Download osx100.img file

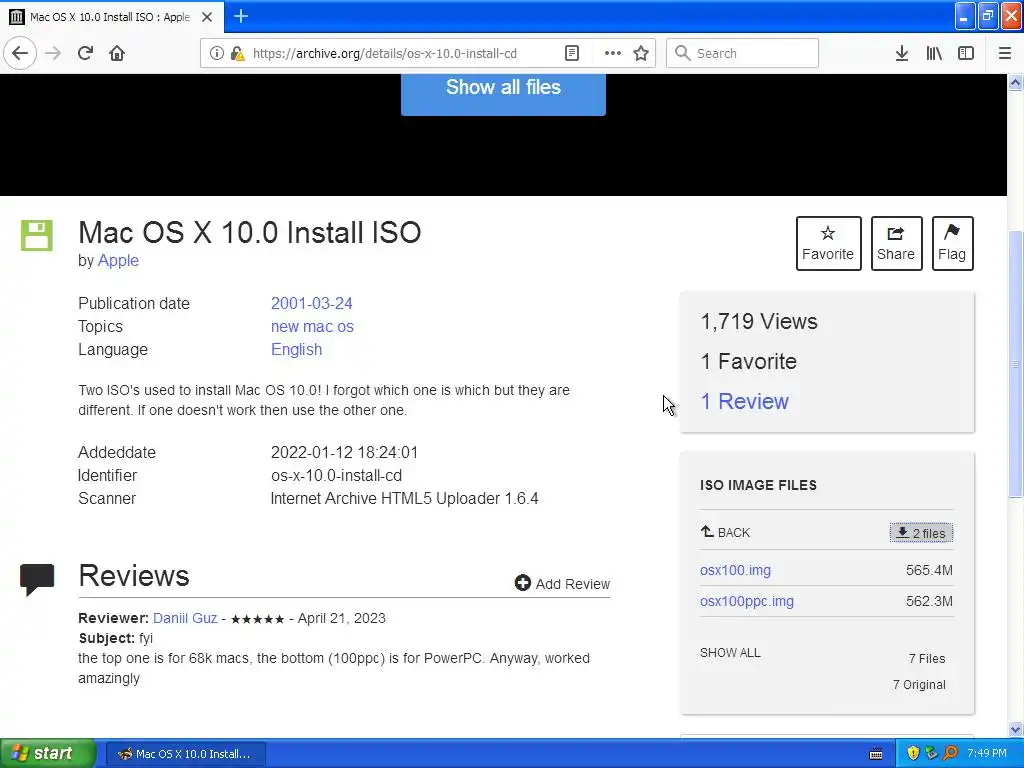point(735,570)
